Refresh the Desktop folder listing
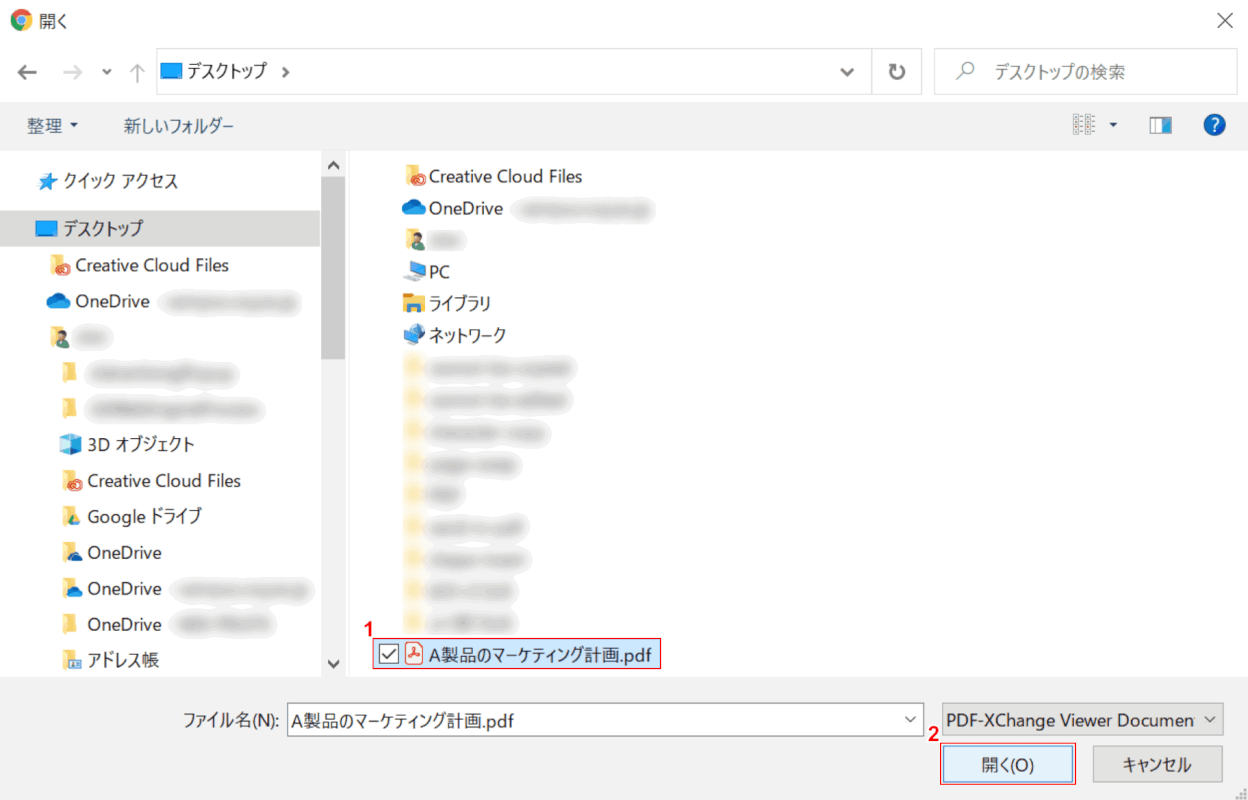This screenshot has width=1248, height=800. tap(897, 72)
